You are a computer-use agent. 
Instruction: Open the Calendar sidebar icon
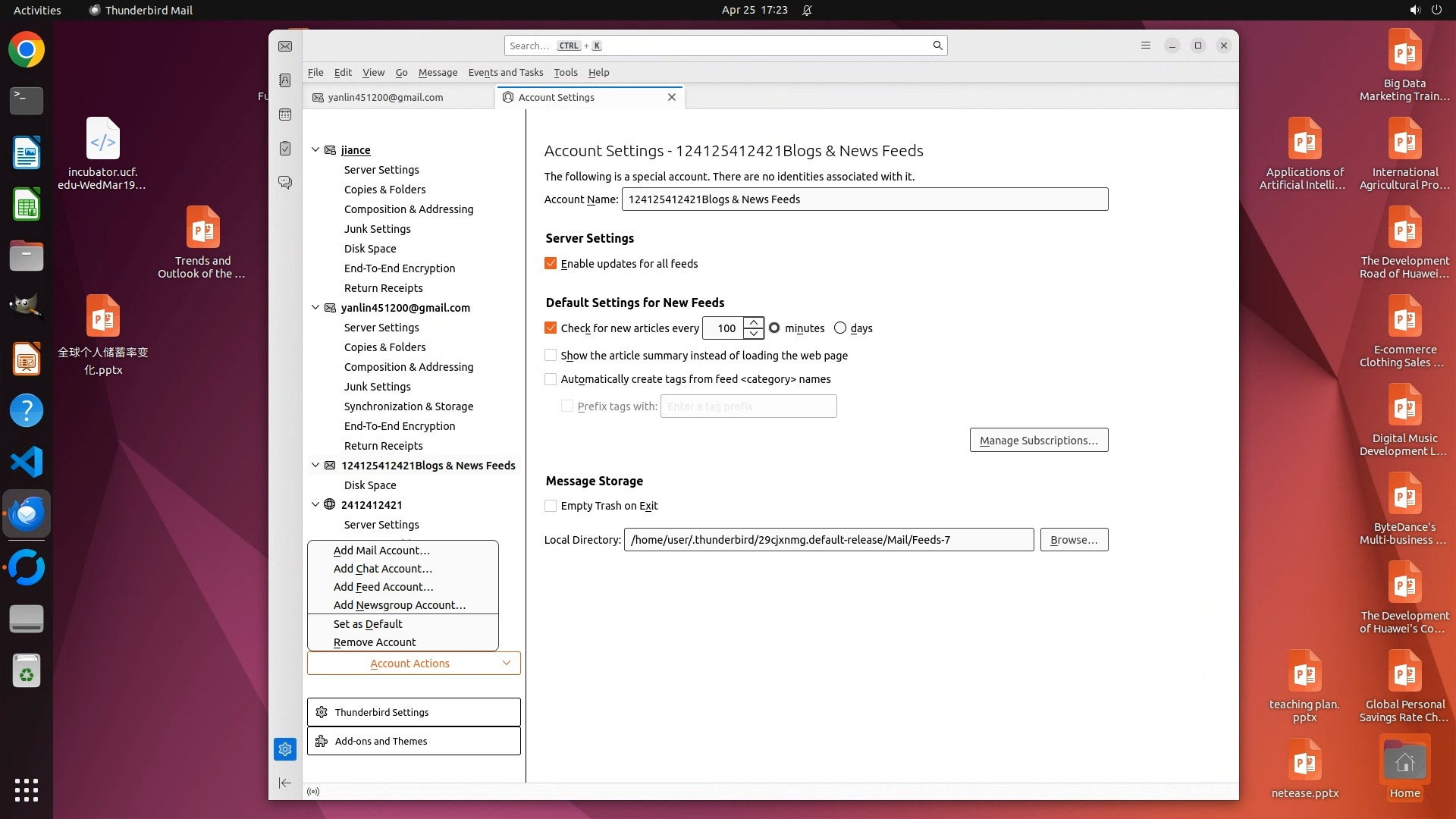click(x=285, y=115)
